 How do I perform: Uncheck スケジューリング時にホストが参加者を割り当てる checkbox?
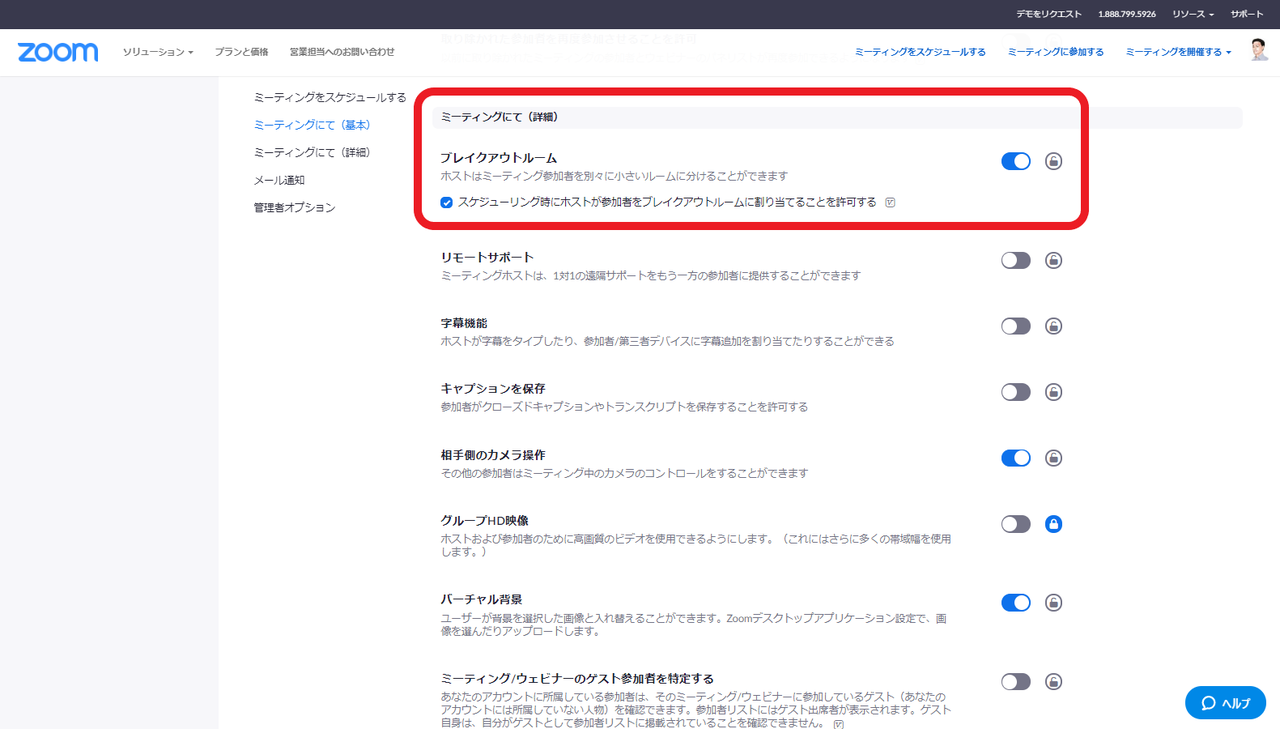tap(447, 202)
